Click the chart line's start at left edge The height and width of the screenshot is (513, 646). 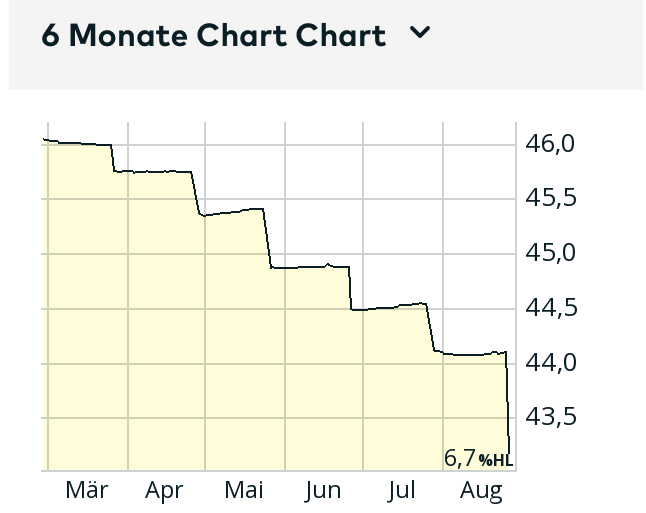point(47,140)
